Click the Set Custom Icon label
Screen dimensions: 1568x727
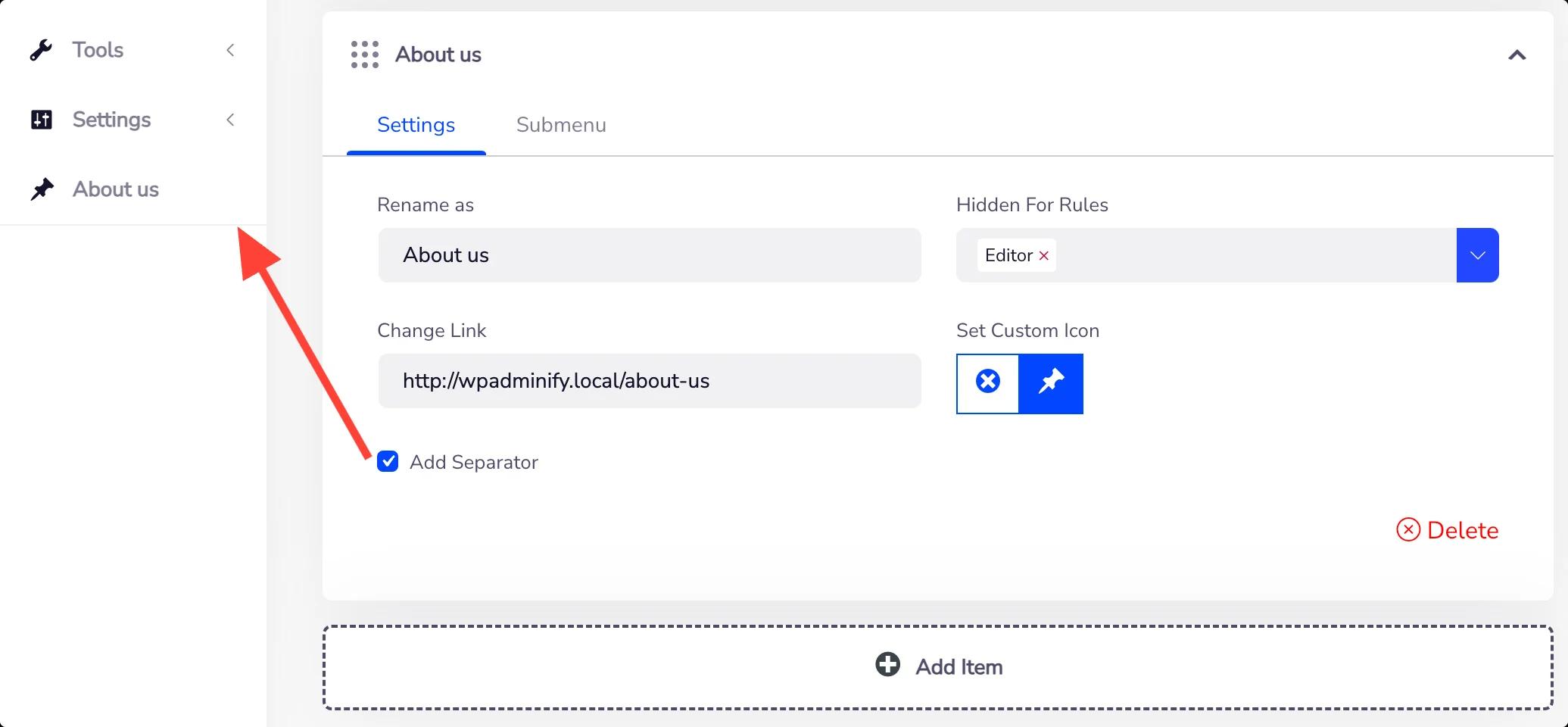coord(1027,330)
